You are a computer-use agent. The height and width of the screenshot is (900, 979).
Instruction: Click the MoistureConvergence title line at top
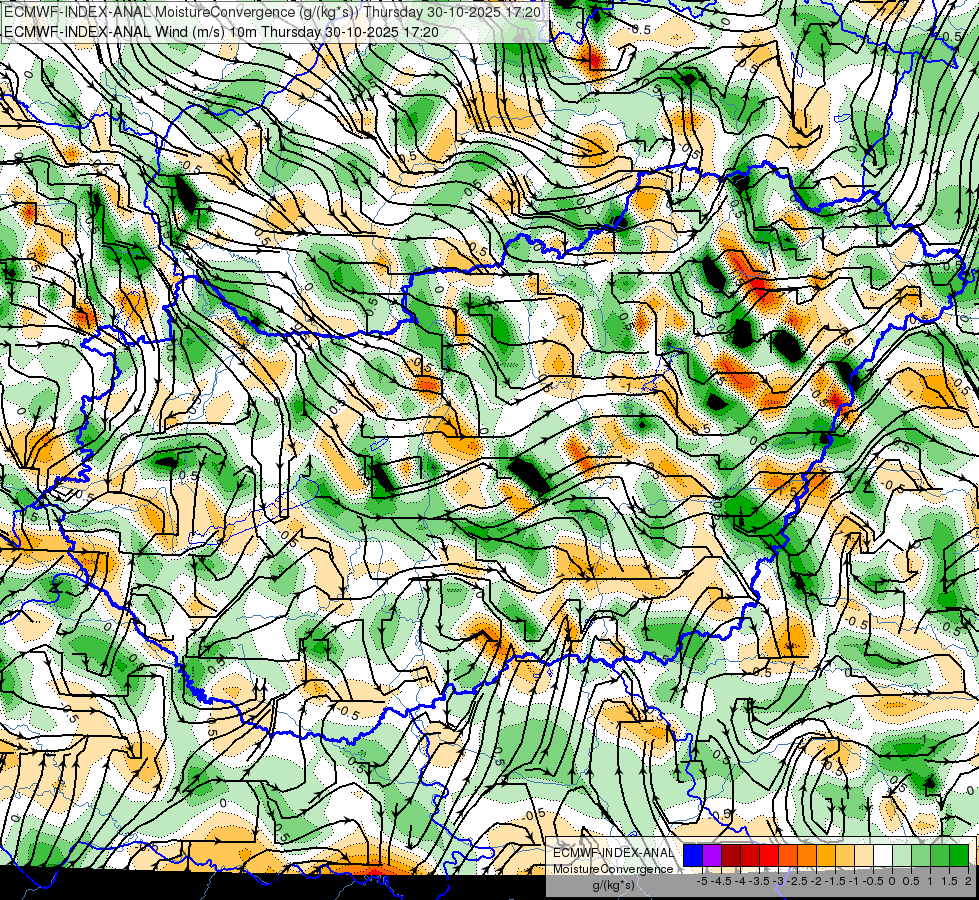tap(272, 12)
